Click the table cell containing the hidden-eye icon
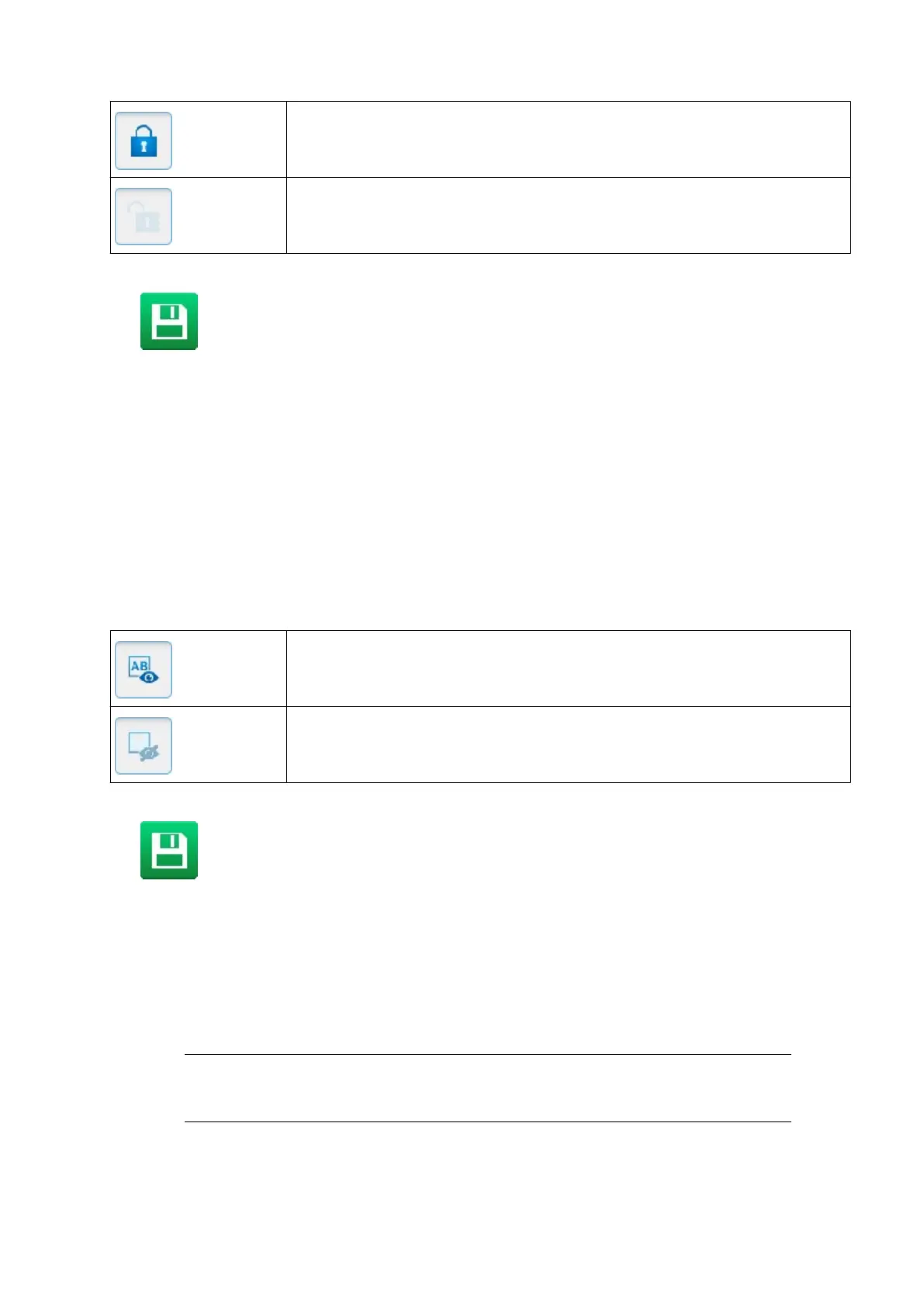 [x=199, y=744]
